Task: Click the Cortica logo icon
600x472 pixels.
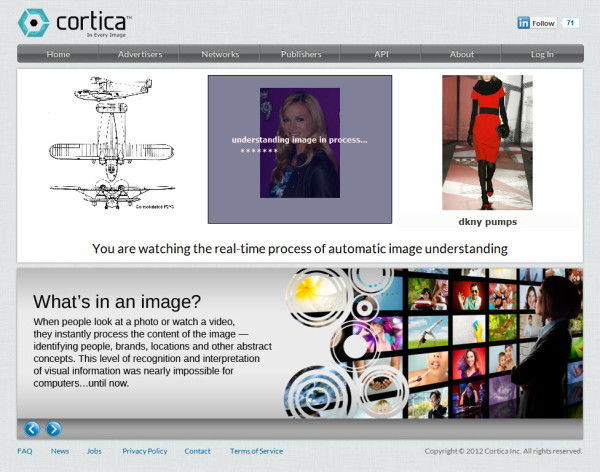Action: [x=33, y=22]
